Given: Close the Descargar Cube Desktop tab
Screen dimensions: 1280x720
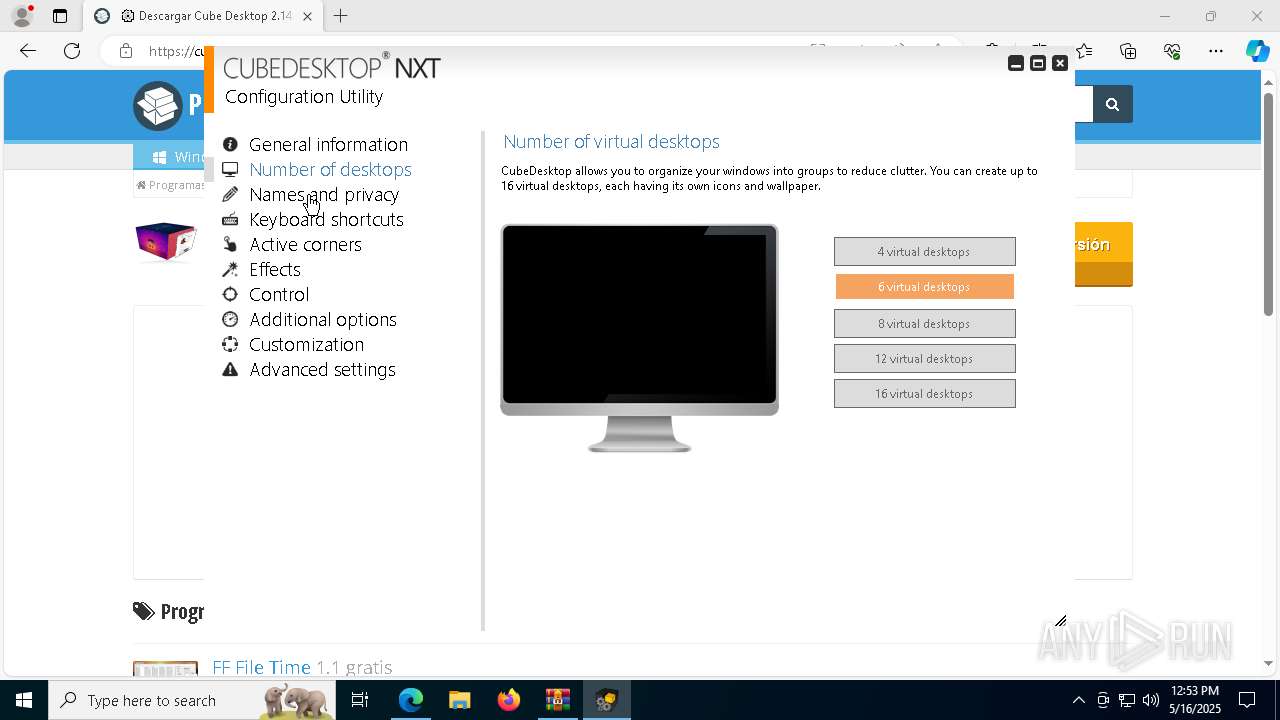Looking at the screenshot, I should click(307, 16).
